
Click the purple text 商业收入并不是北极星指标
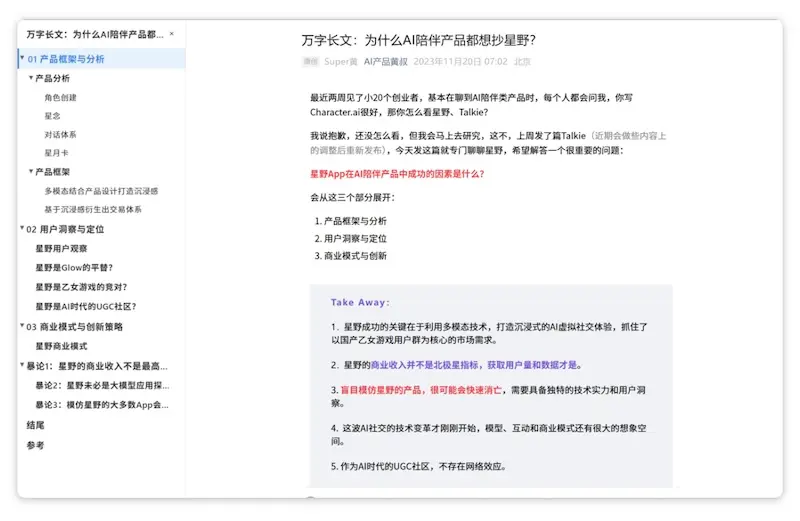424,365
